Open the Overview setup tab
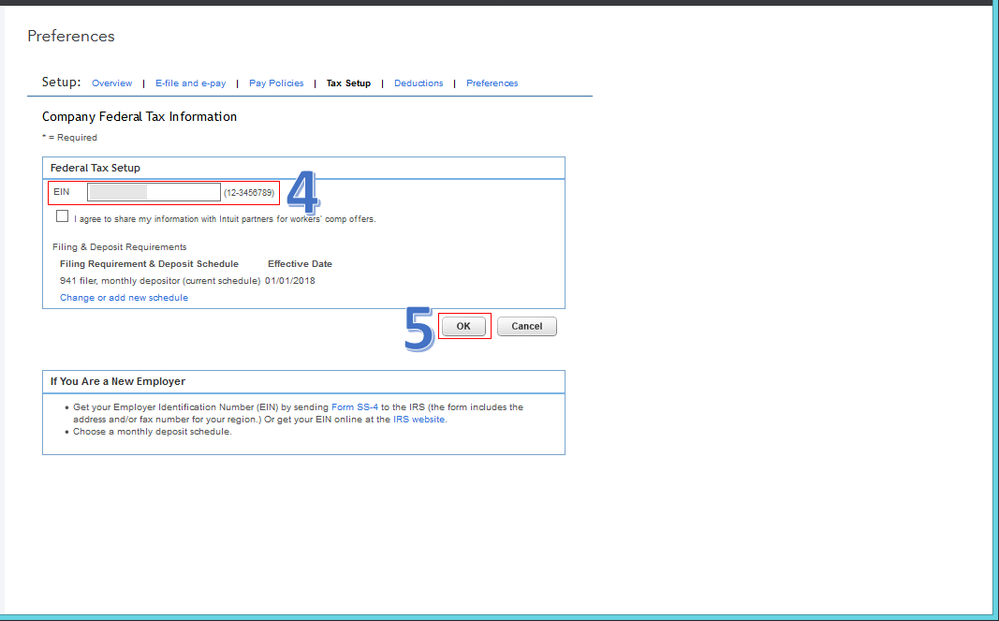 point(111,83)
